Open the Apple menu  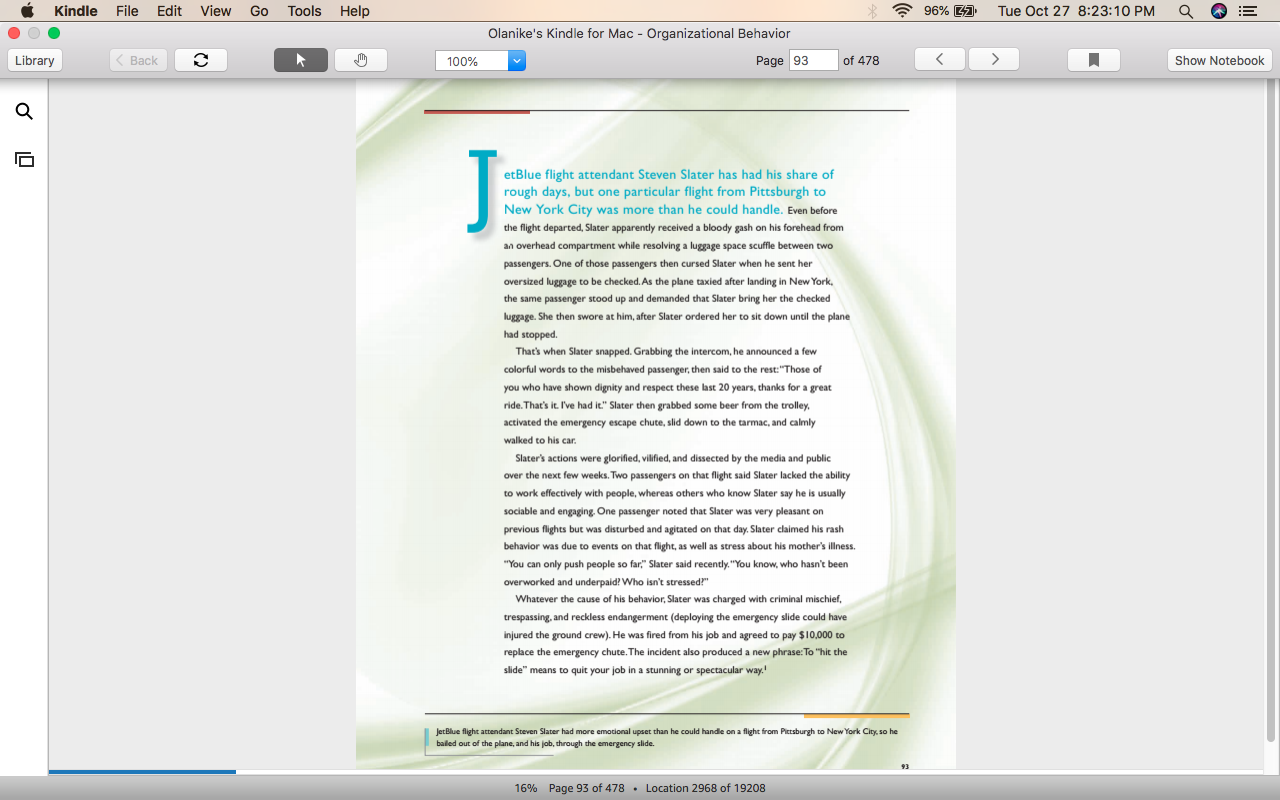pos(27,11)
